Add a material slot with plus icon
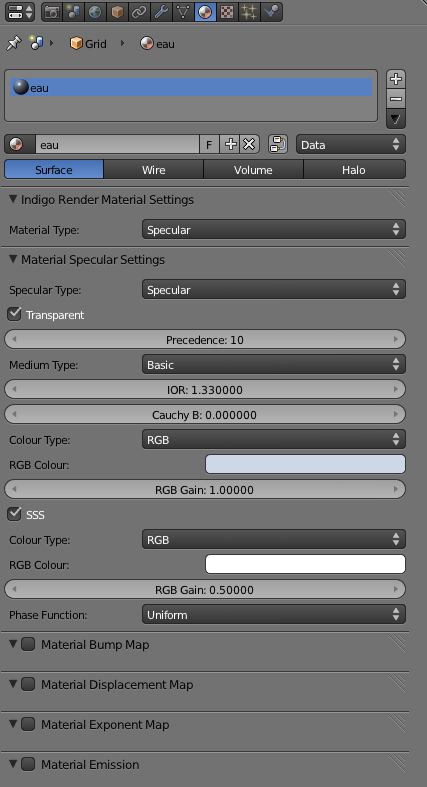 pyautogui.click(x=396, y=79)
